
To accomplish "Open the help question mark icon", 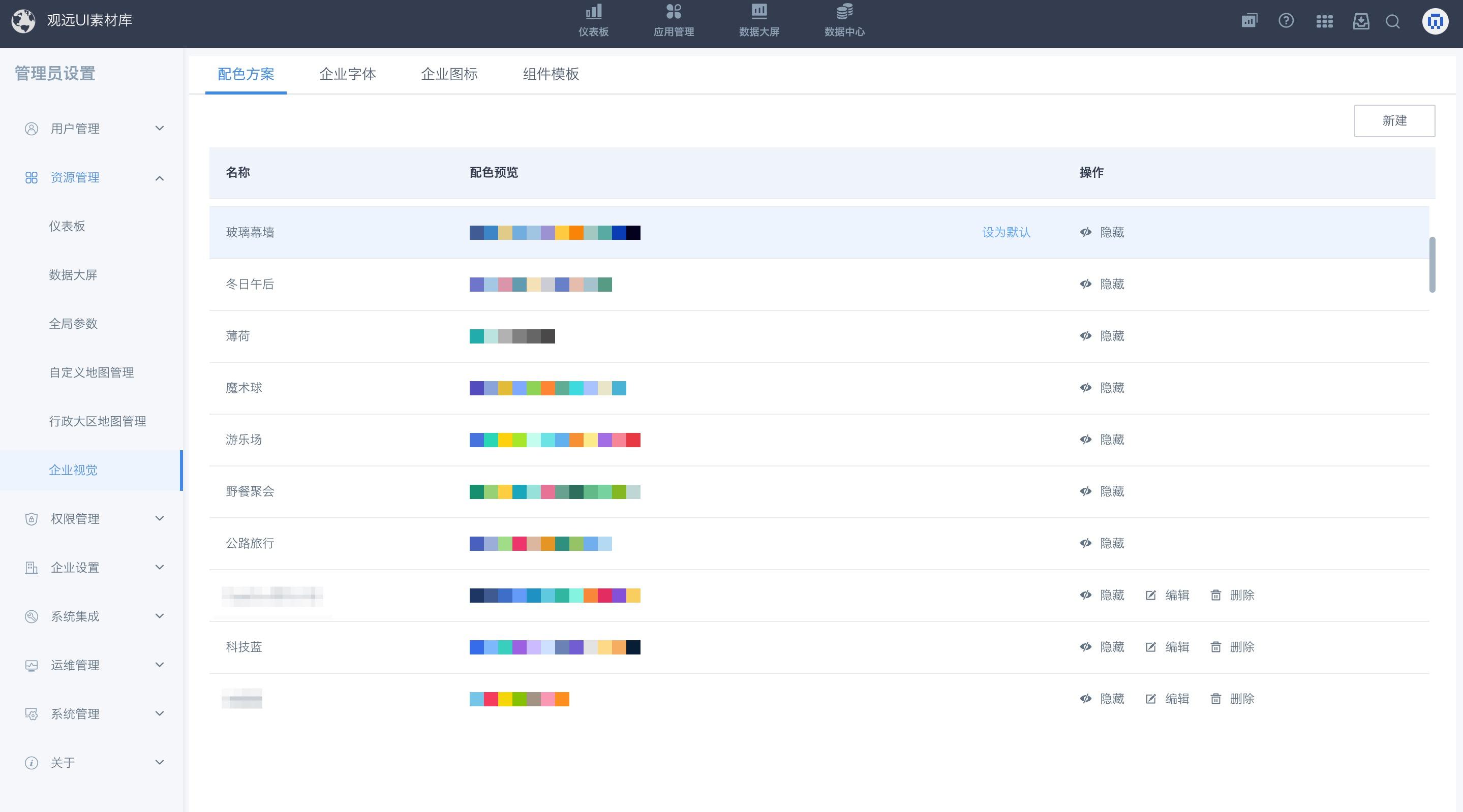I will pos(1286,21).
